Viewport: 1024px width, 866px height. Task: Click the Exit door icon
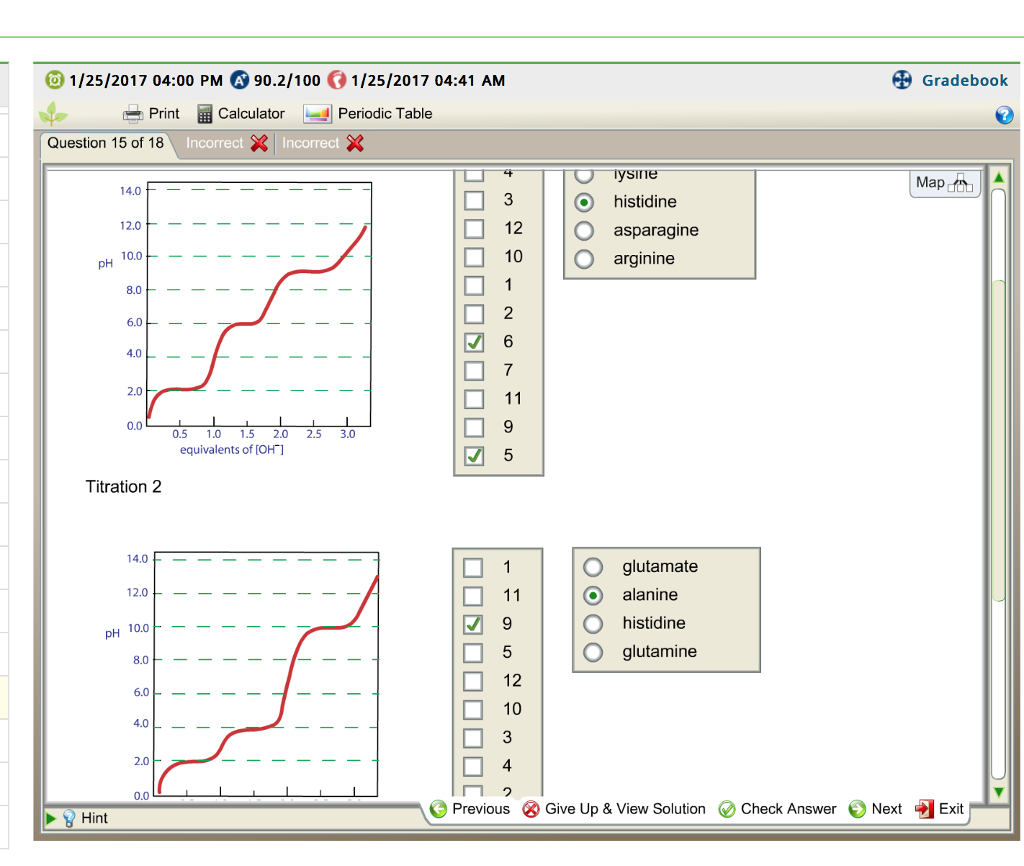(925, 809)
